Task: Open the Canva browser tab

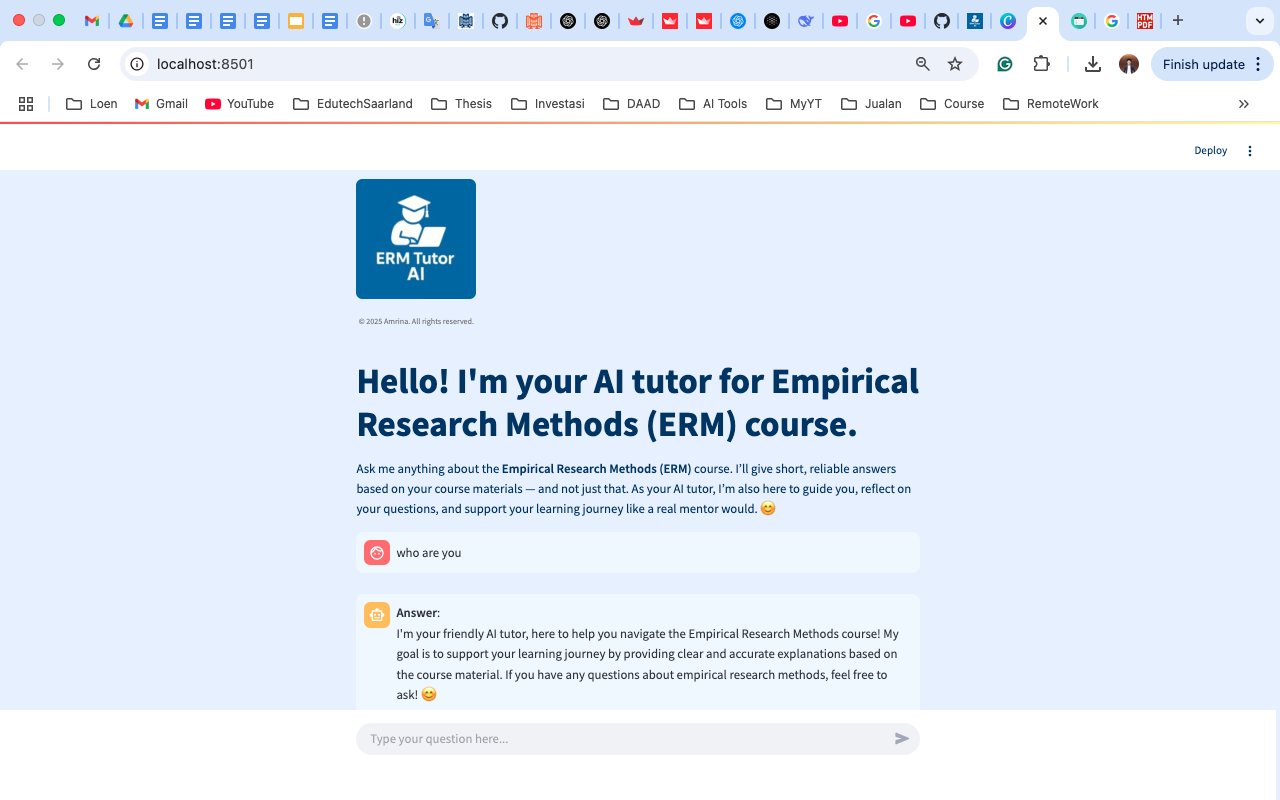Action: click(x=1008, y=20)
